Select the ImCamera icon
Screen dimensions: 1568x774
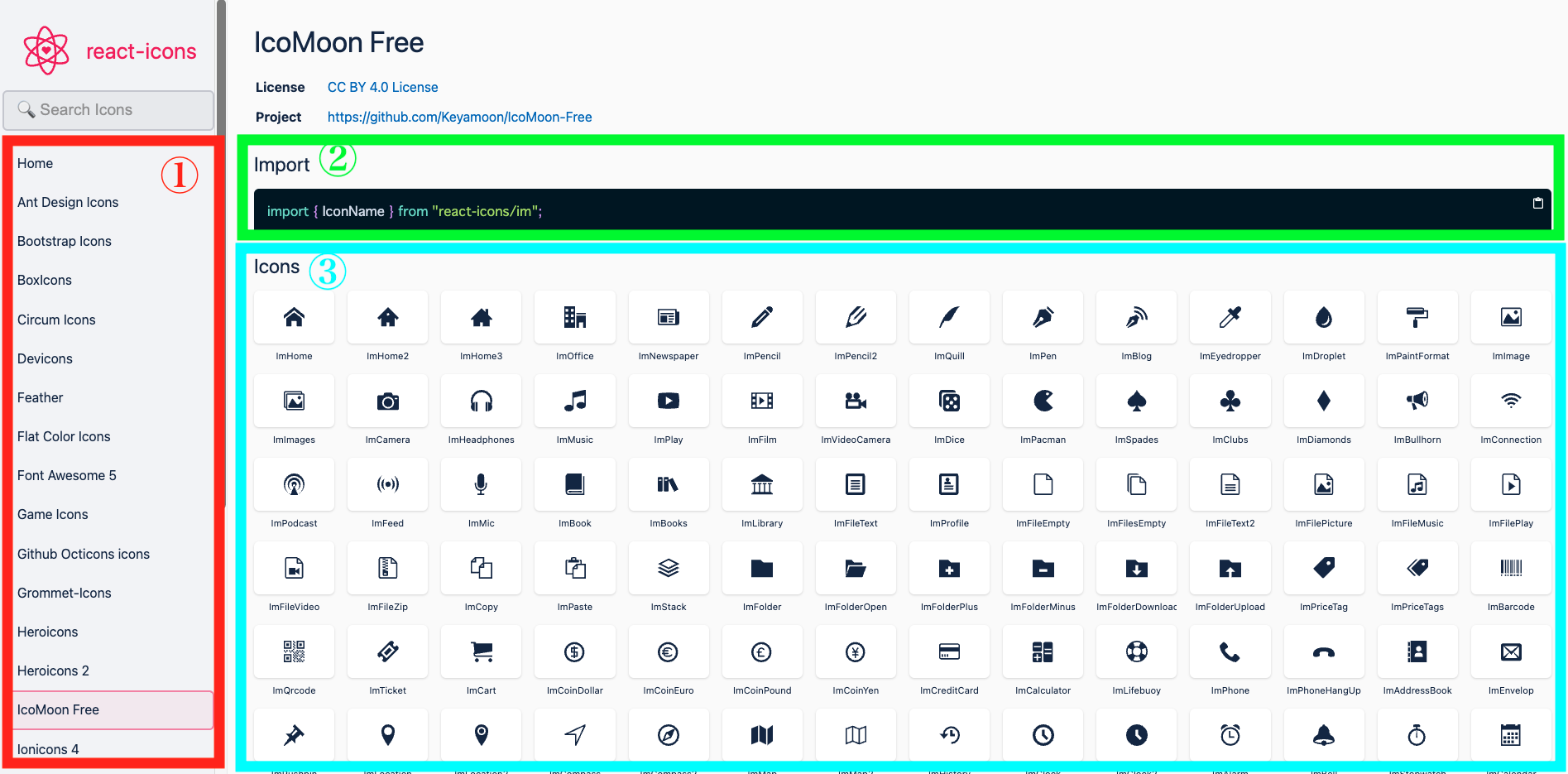coord(386,401)
